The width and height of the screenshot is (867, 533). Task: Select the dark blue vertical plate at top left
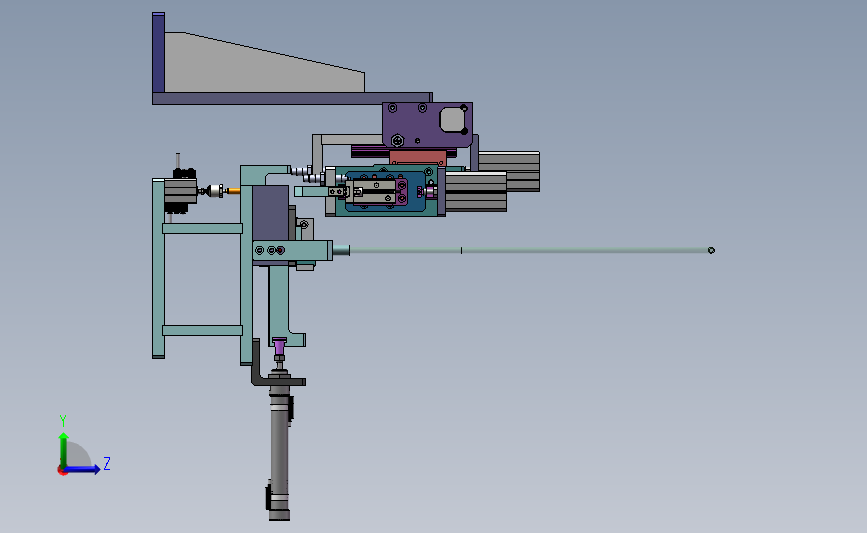[x=158, y=53]
